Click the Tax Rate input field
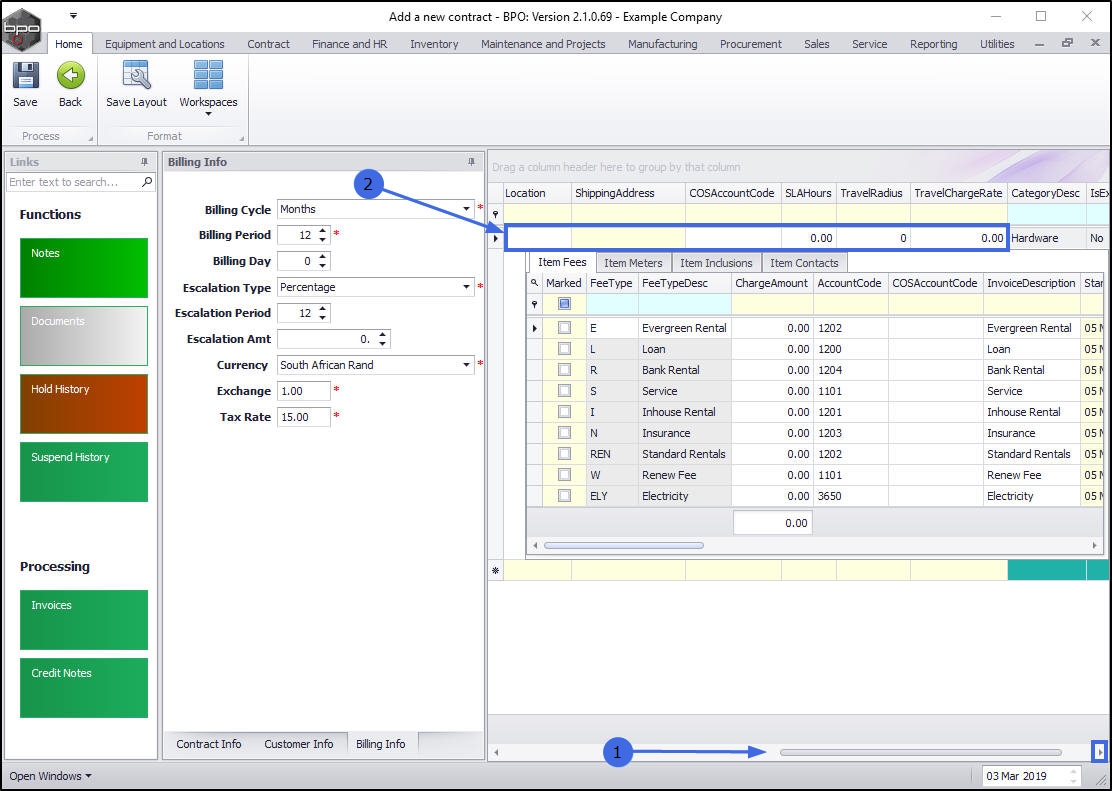 pos(303,417)
